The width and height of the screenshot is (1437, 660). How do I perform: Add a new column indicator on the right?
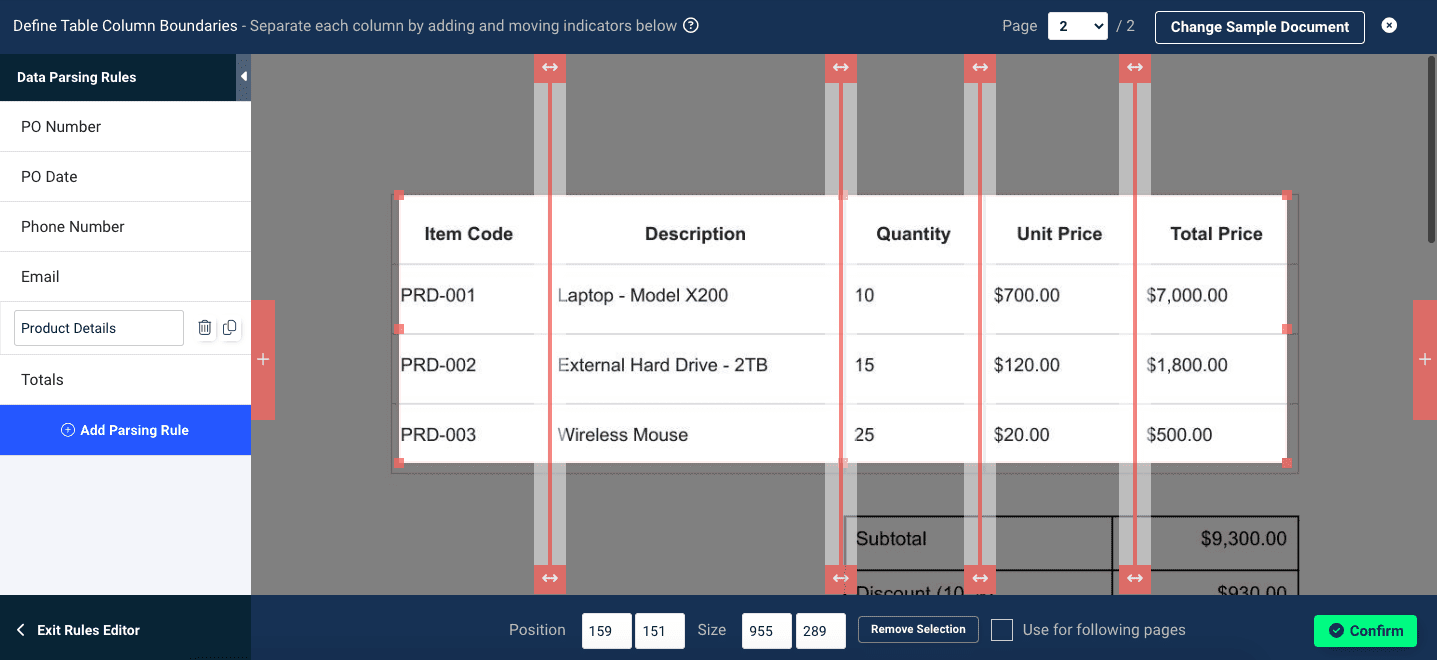point(1424,360)
